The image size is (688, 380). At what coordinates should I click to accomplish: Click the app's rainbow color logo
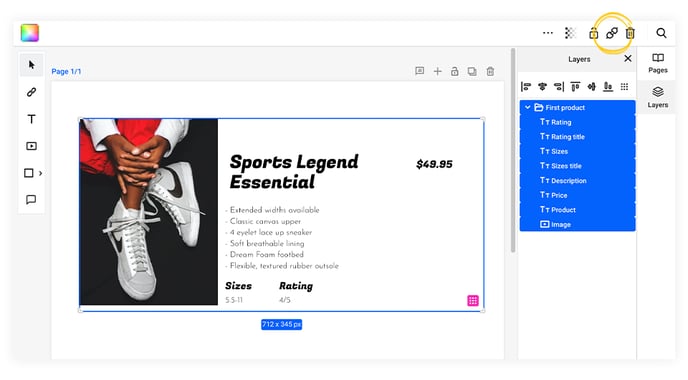(x=30, y=33)
